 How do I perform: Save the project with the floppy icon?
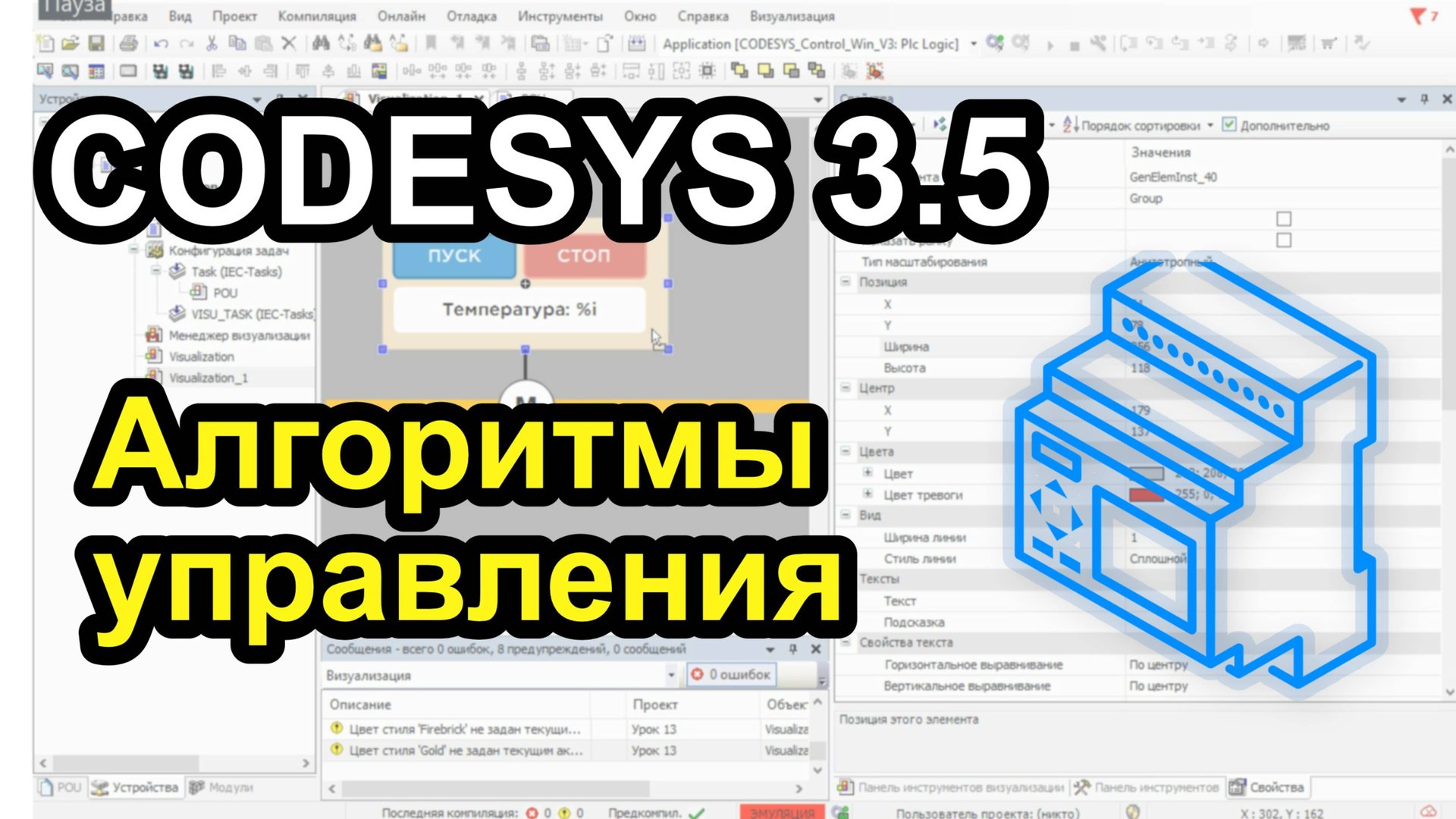pyautogui.click(x=96, y=44)
